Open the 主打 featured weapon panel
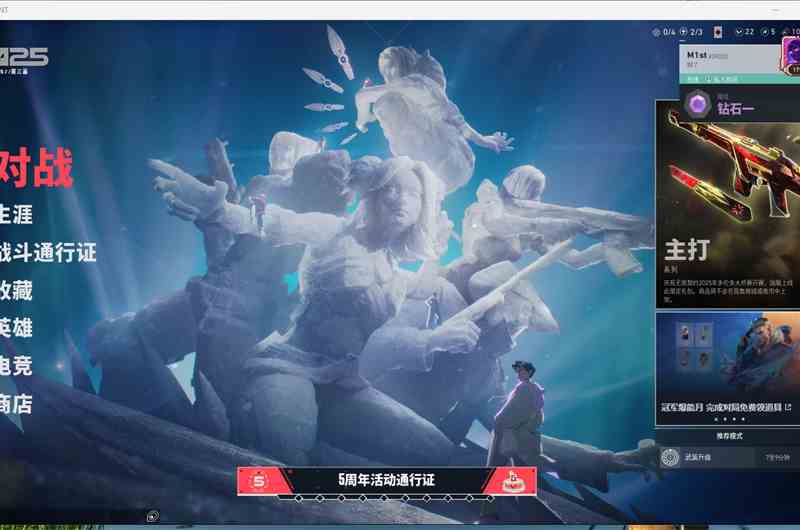Screen dimensions: 800x530 (728, 204)
